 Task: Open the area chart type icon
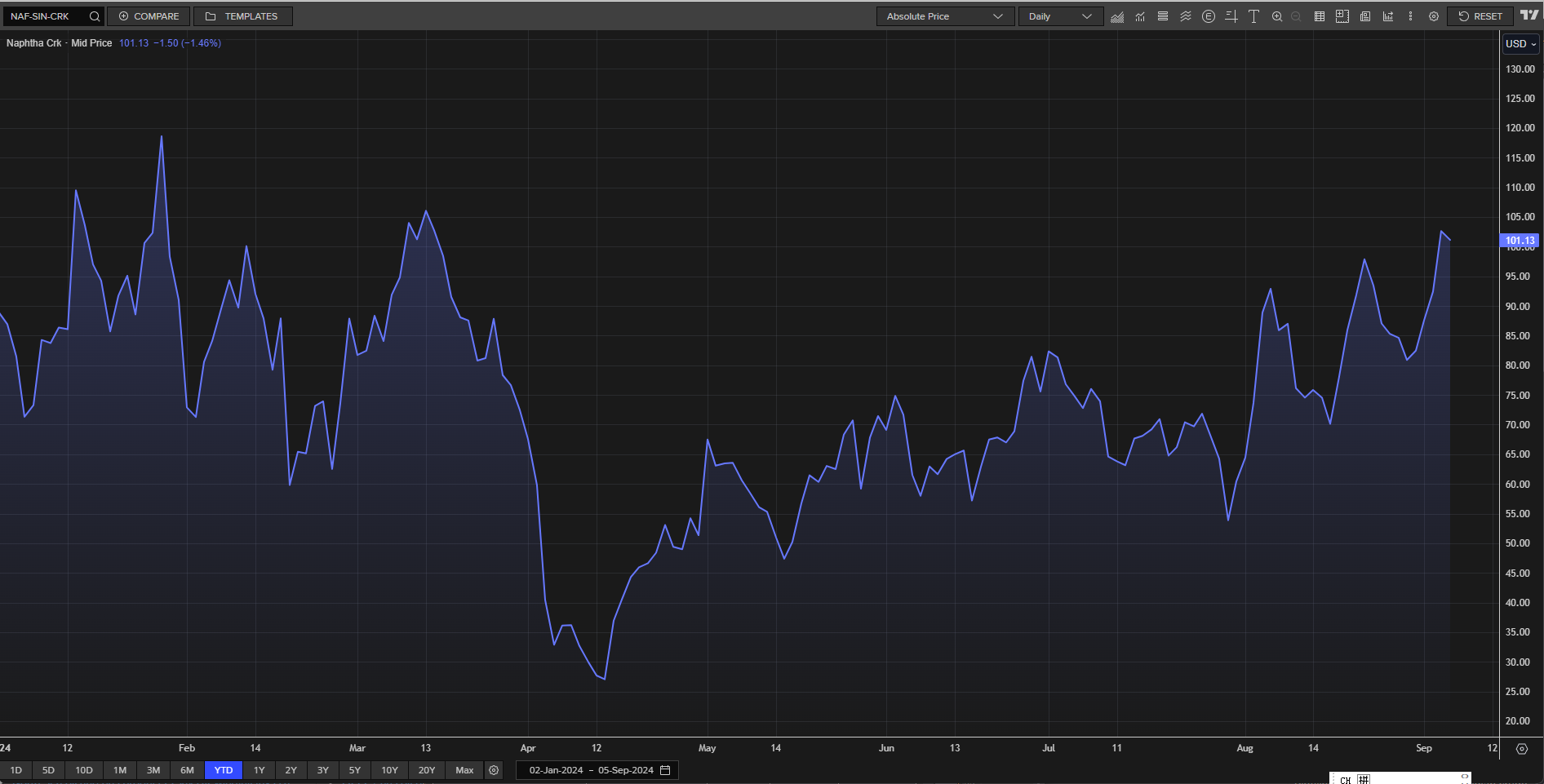tap(1117, 16)
